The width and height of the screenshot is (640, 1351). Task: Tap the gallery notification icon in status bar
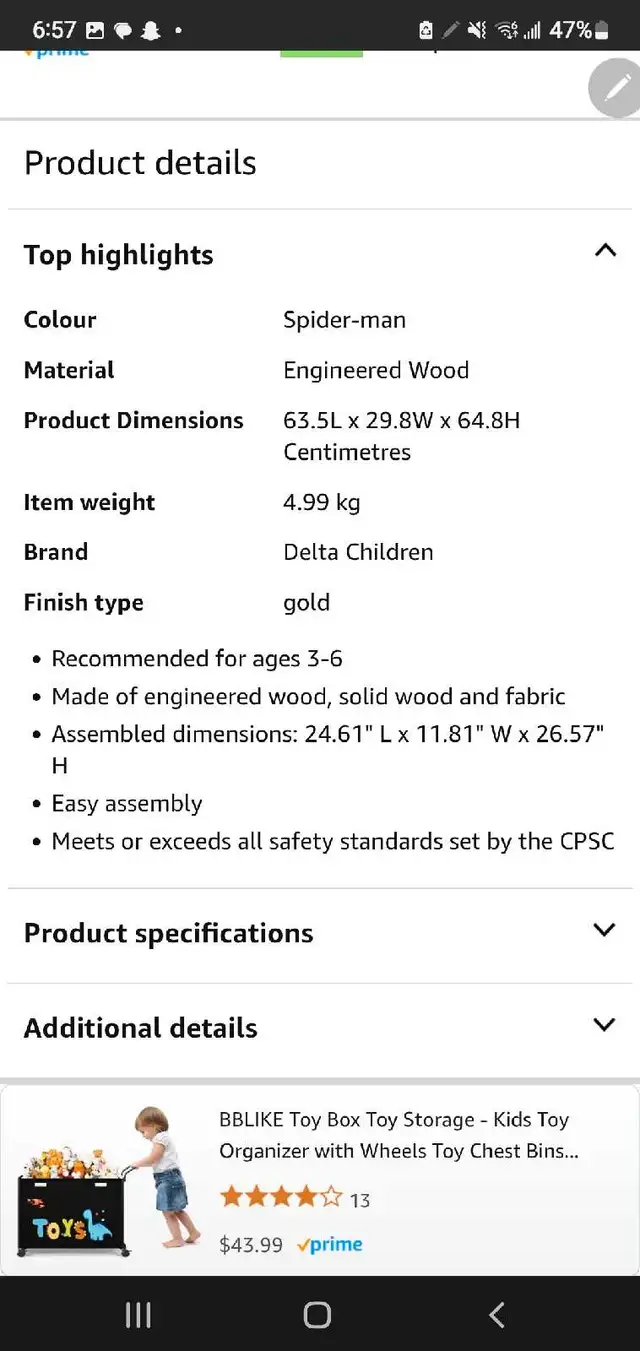(96, 31)
